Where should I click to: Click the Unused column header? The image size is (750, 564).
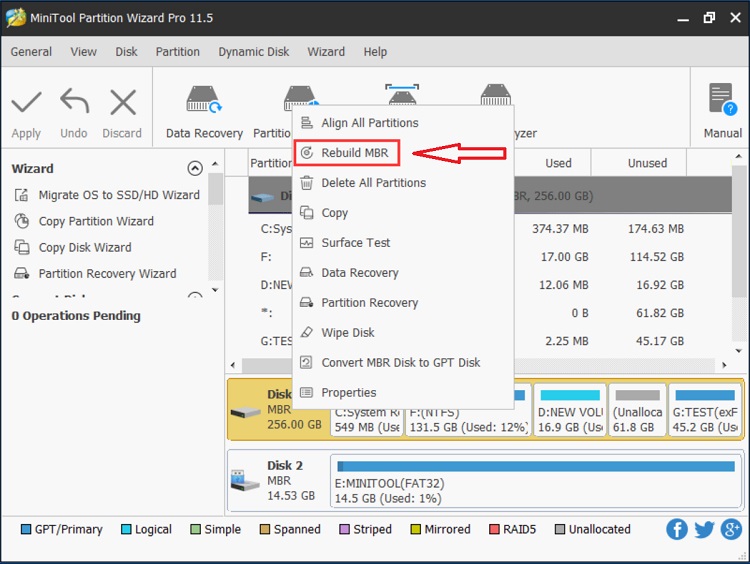point(647,163)
